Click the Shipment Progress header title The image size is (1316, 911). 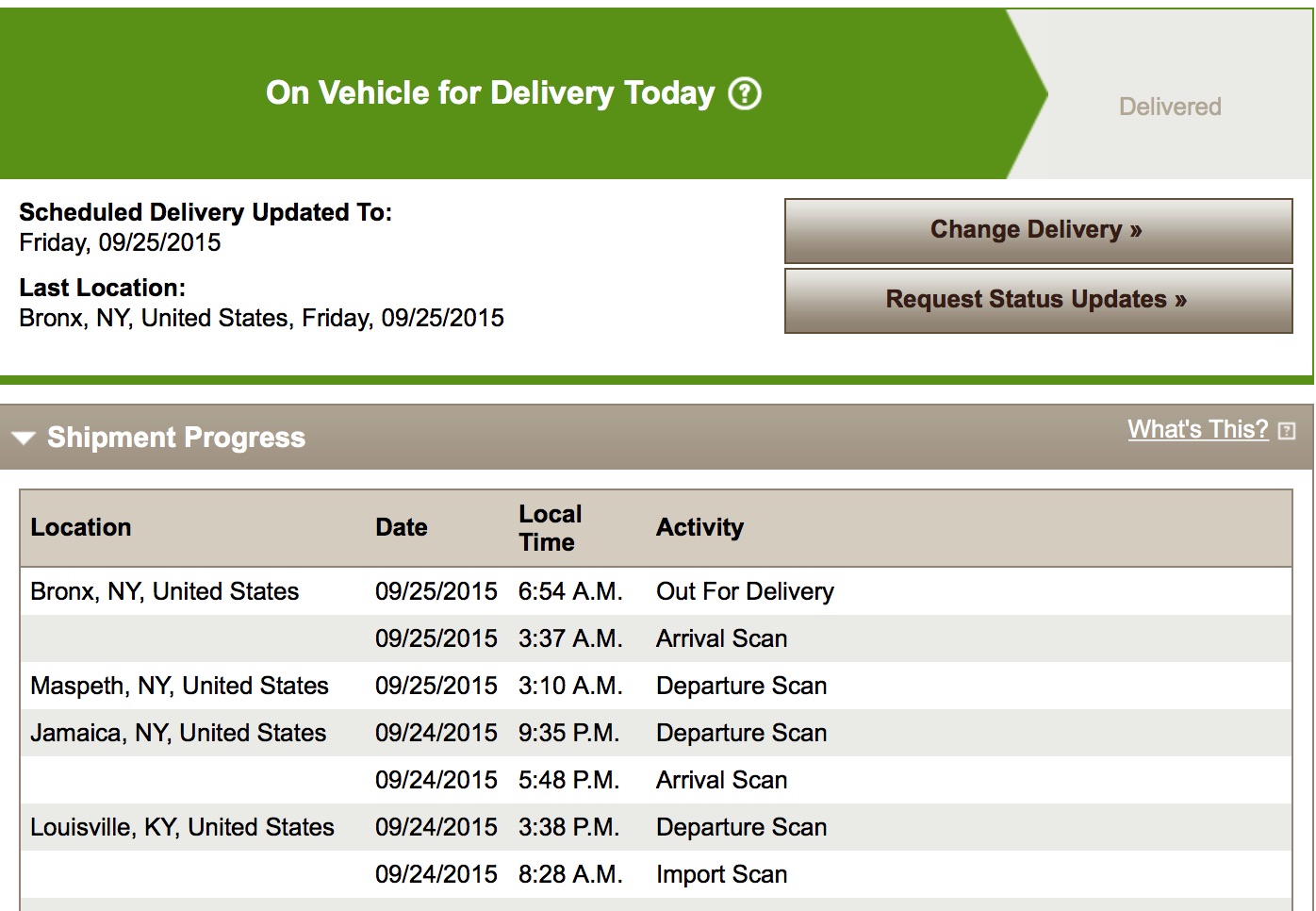[x=176, y=438]
